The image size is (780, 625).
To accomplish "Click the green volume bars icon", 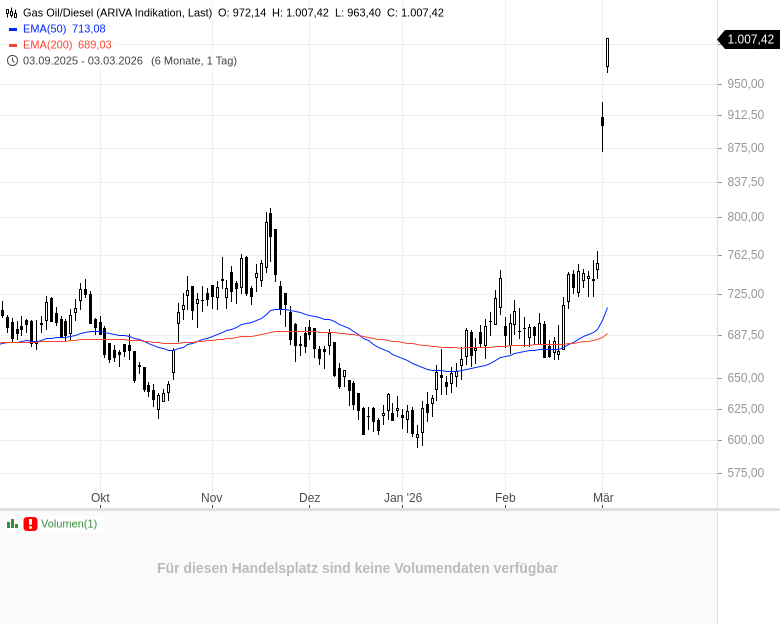I will click(12, 524).
